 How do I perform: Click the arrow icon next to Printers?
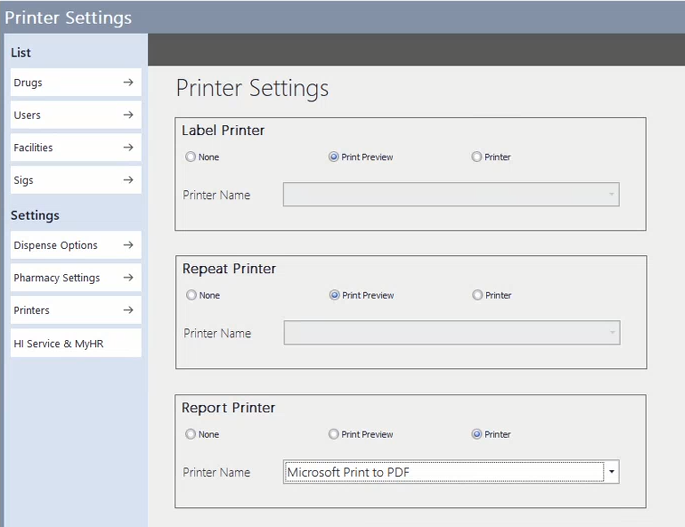point(128,310)
